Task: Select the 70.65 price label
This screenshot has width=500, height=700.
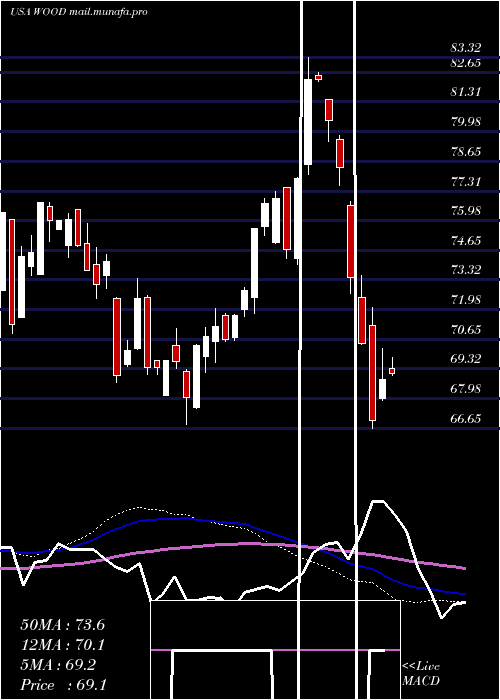Action: click(x=466, y=330)
